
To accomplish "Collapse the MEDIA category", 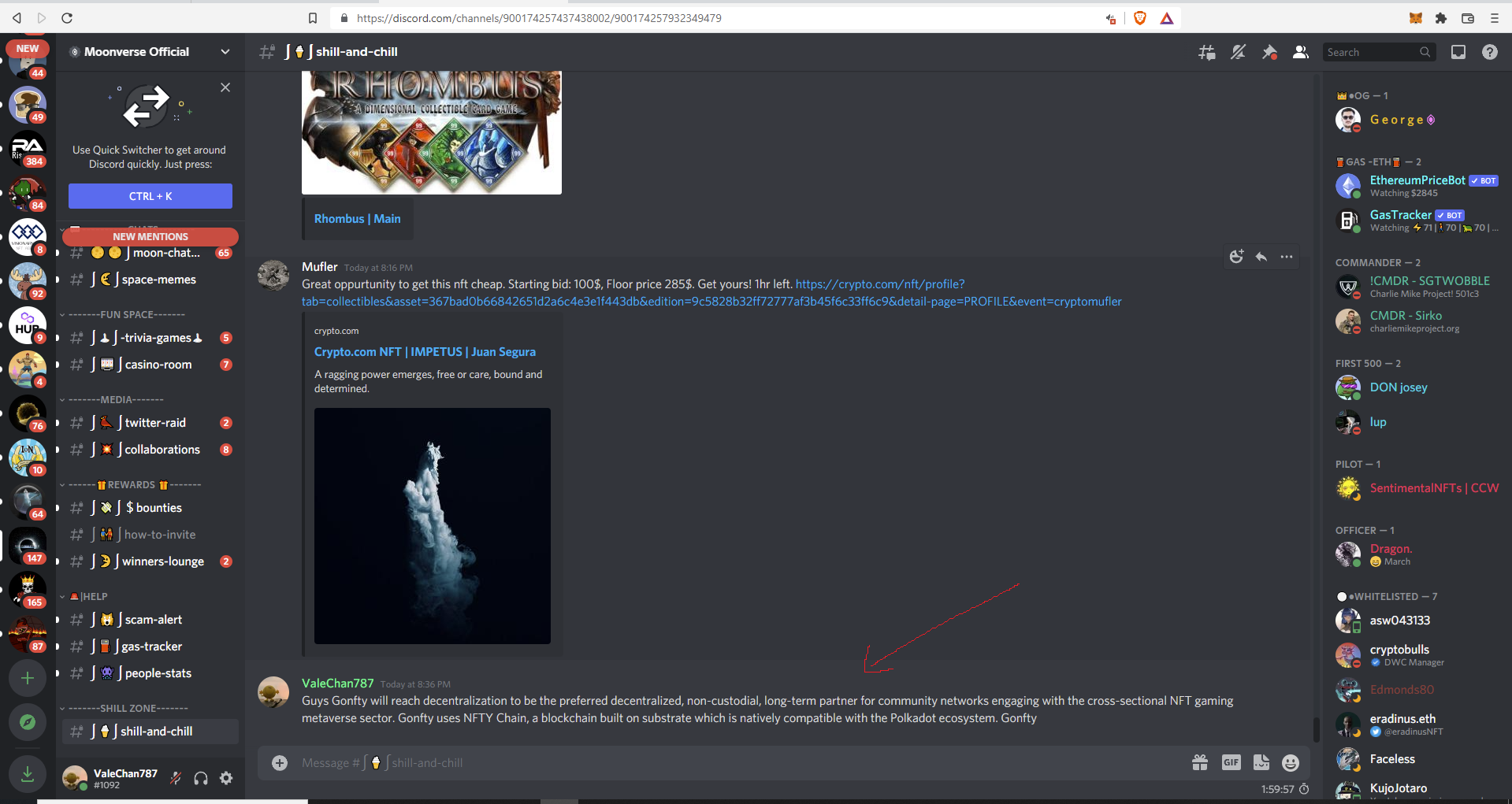I will click(116, 399).
